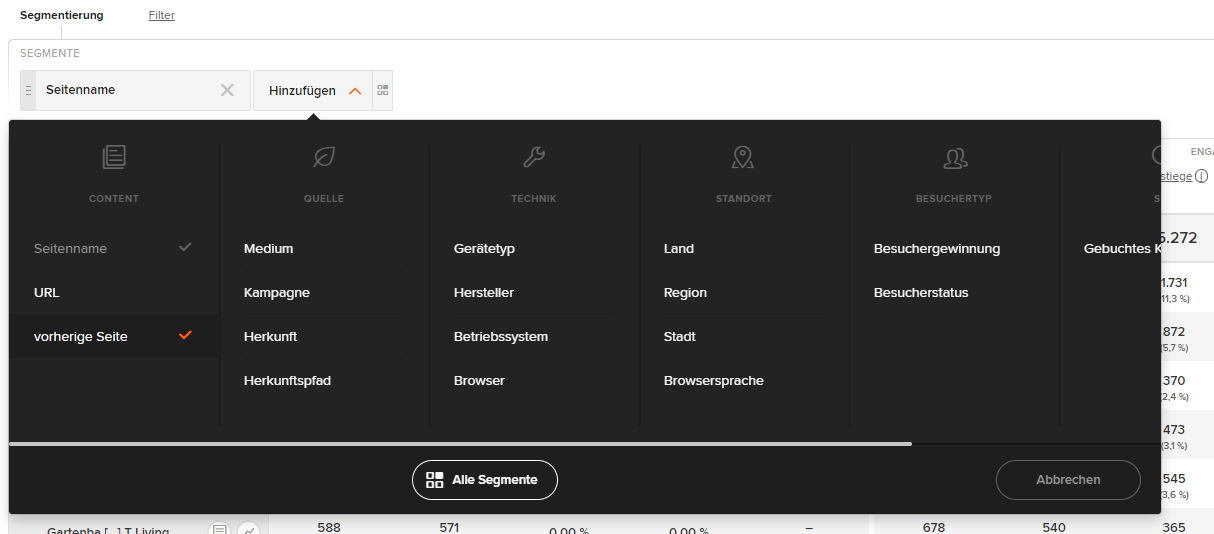Viewport: 1214px width, 534px height.
Task: Click the Quelle leaf icon
Action: coord(324,157)
